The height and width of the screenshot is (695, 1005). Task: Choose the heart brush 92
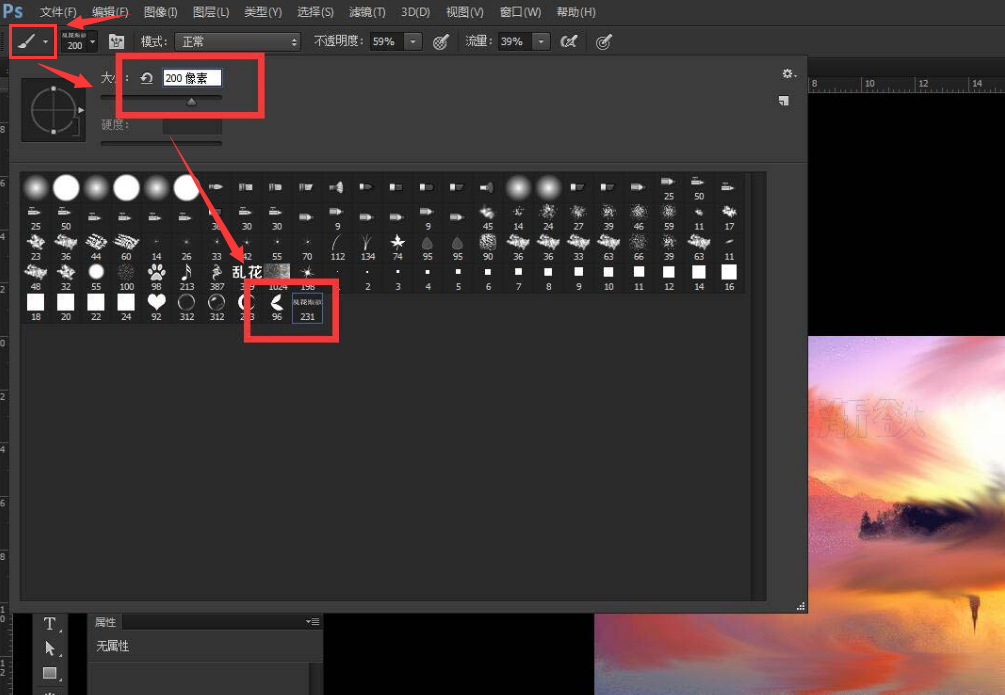pos(156,308)
